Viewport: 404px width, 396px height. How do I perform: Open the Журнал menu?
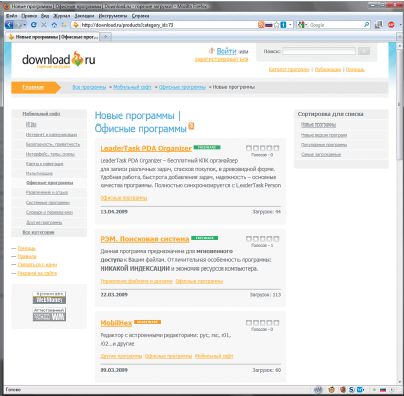62,16
